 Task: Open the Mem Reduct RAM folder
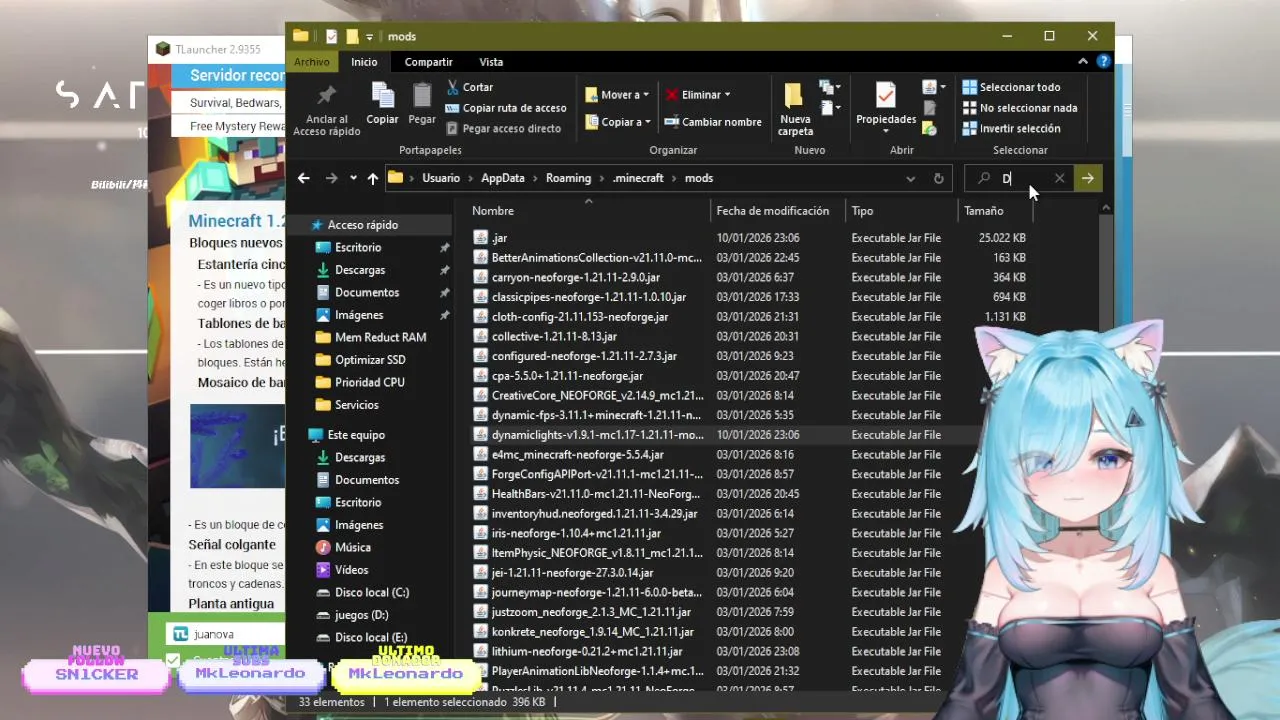coord(380,337)
